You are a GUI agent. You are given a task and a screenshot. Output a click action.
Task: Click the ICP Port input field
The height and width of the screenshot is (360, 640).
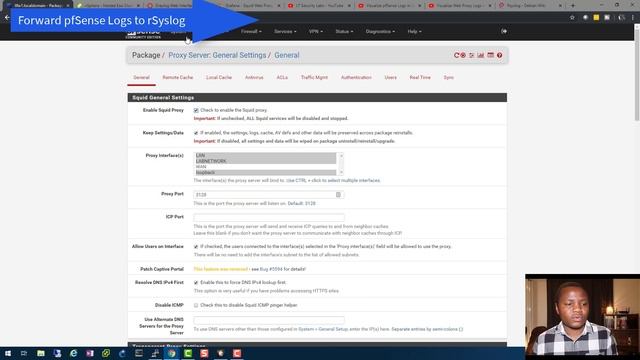click(269, 218)
